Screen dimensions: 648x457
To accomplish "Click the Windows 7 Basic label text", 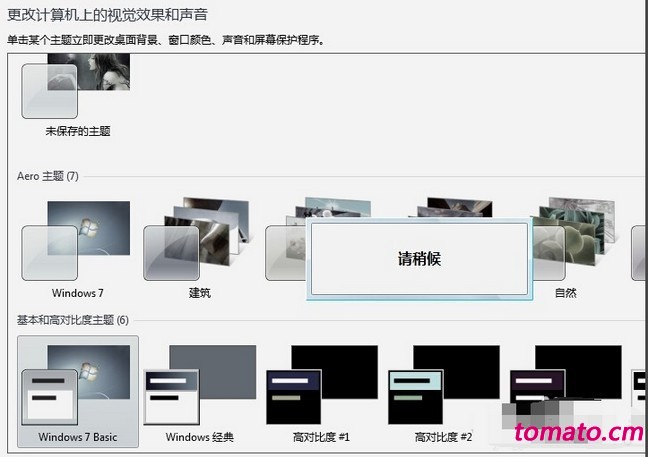I will click(78, 437).
